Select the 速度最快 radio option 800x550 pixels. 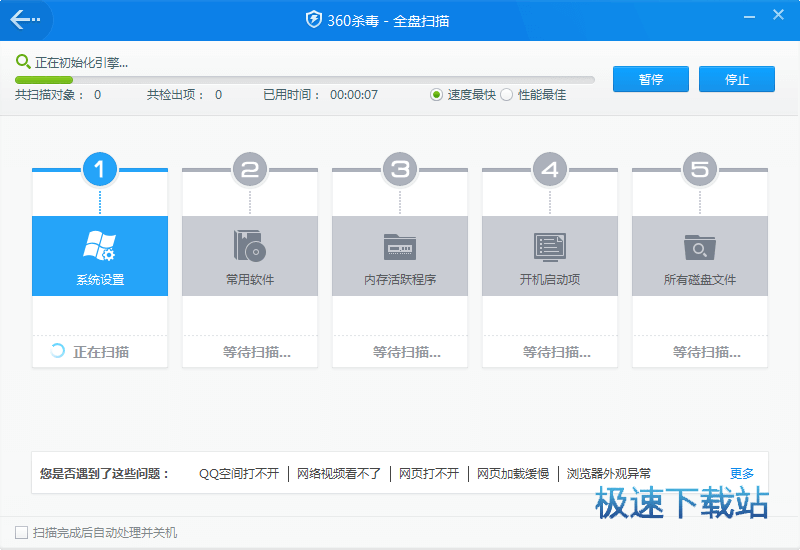pyautogui.click(x=437, y=95)
